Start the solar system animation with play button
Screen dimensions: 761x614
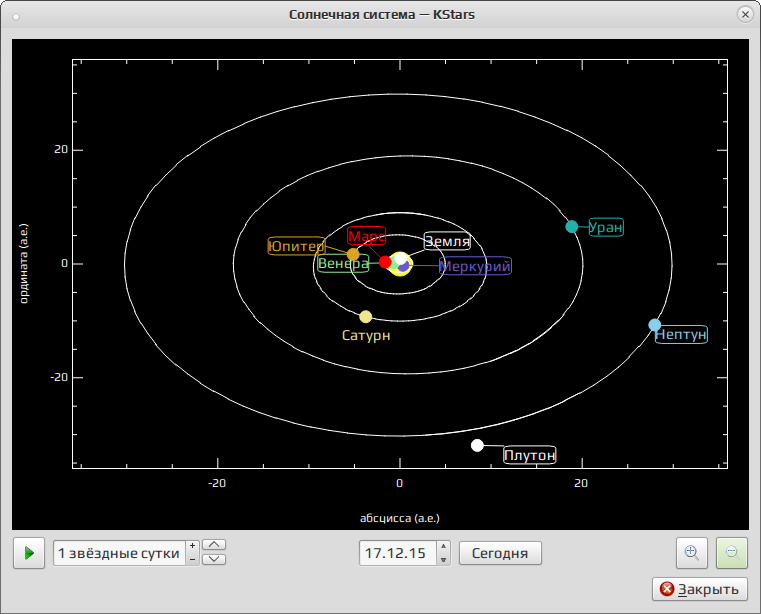29,553
